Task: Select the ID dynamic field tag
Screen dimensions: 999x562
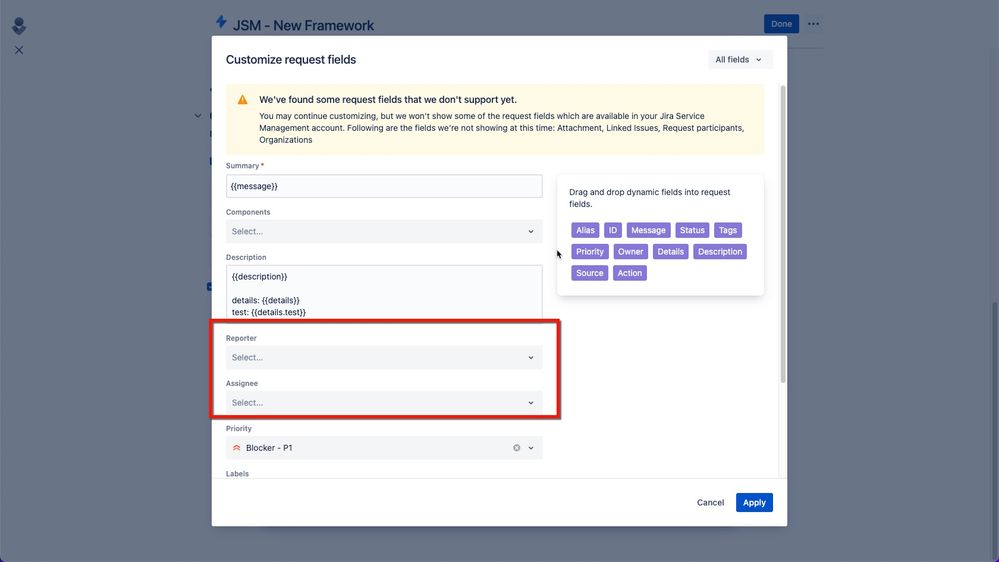Action: pos(613,230)
